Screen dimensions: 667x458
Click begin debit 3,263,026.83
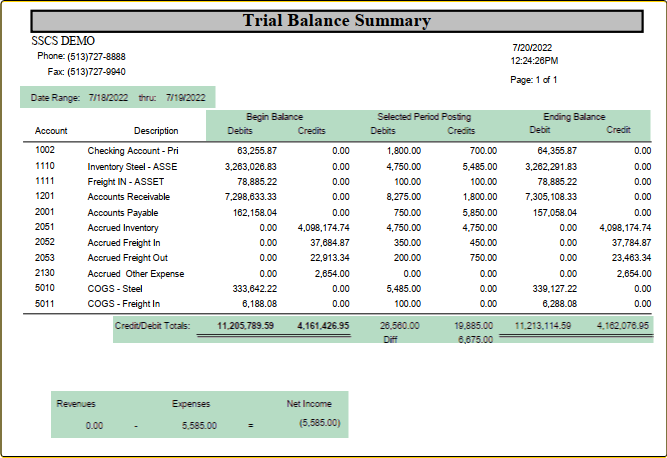click(x=251, y=167)
